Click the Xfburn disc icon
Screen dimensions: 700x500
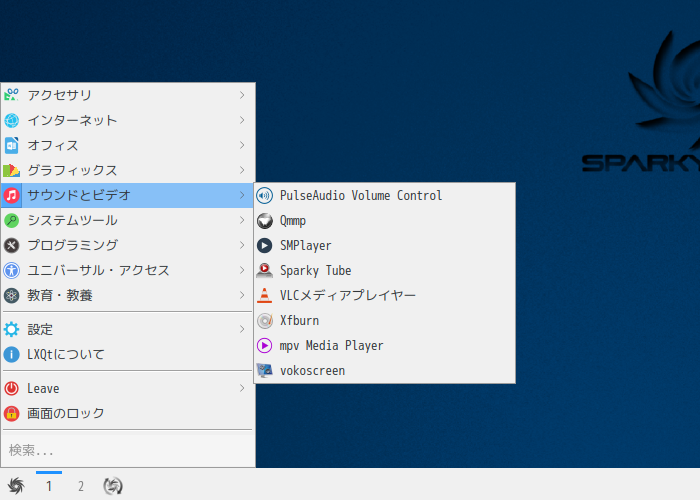tap(265, 321)
